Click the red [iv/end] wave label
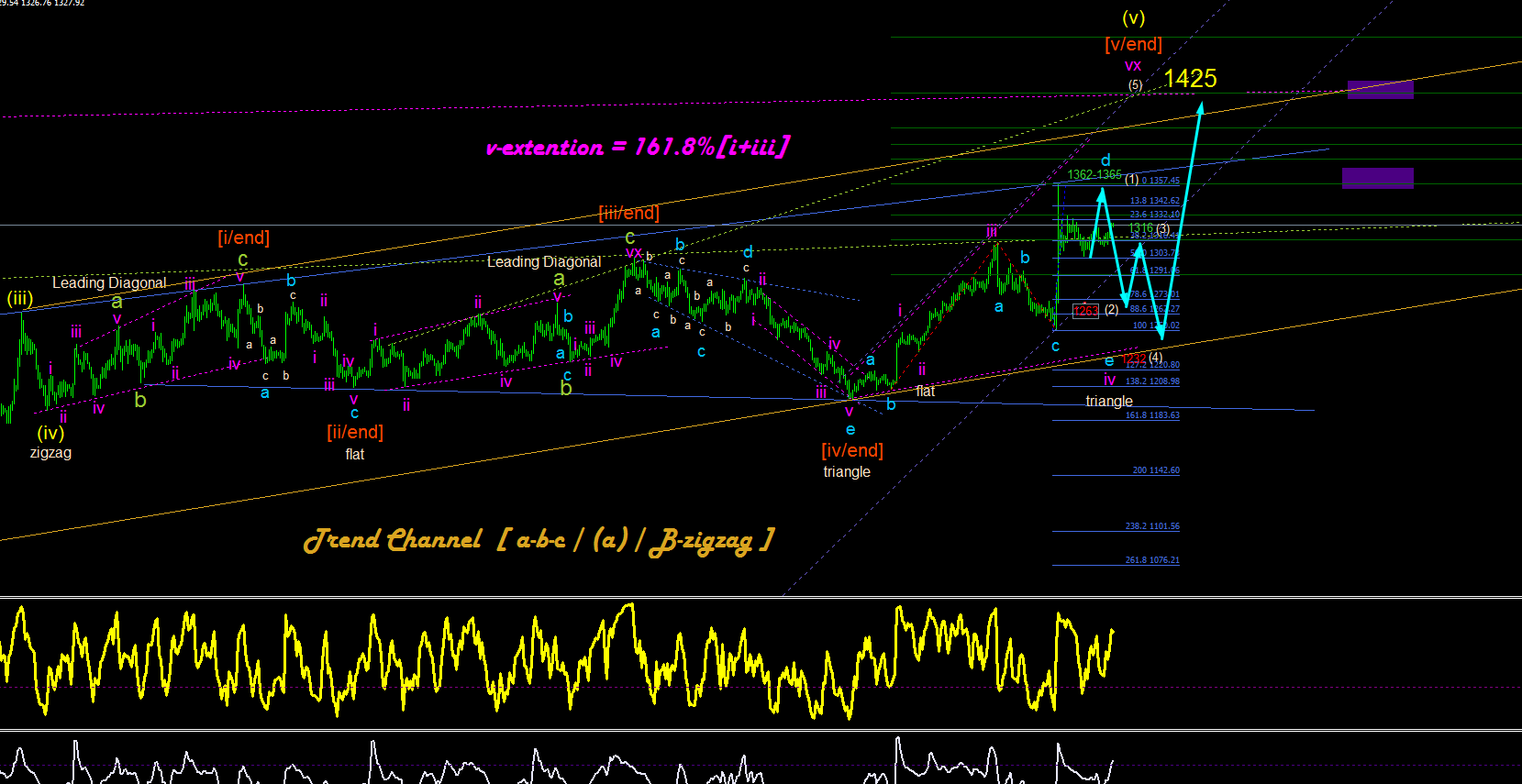The height and width of the screenshot is (784, 1522). point(852,450)
